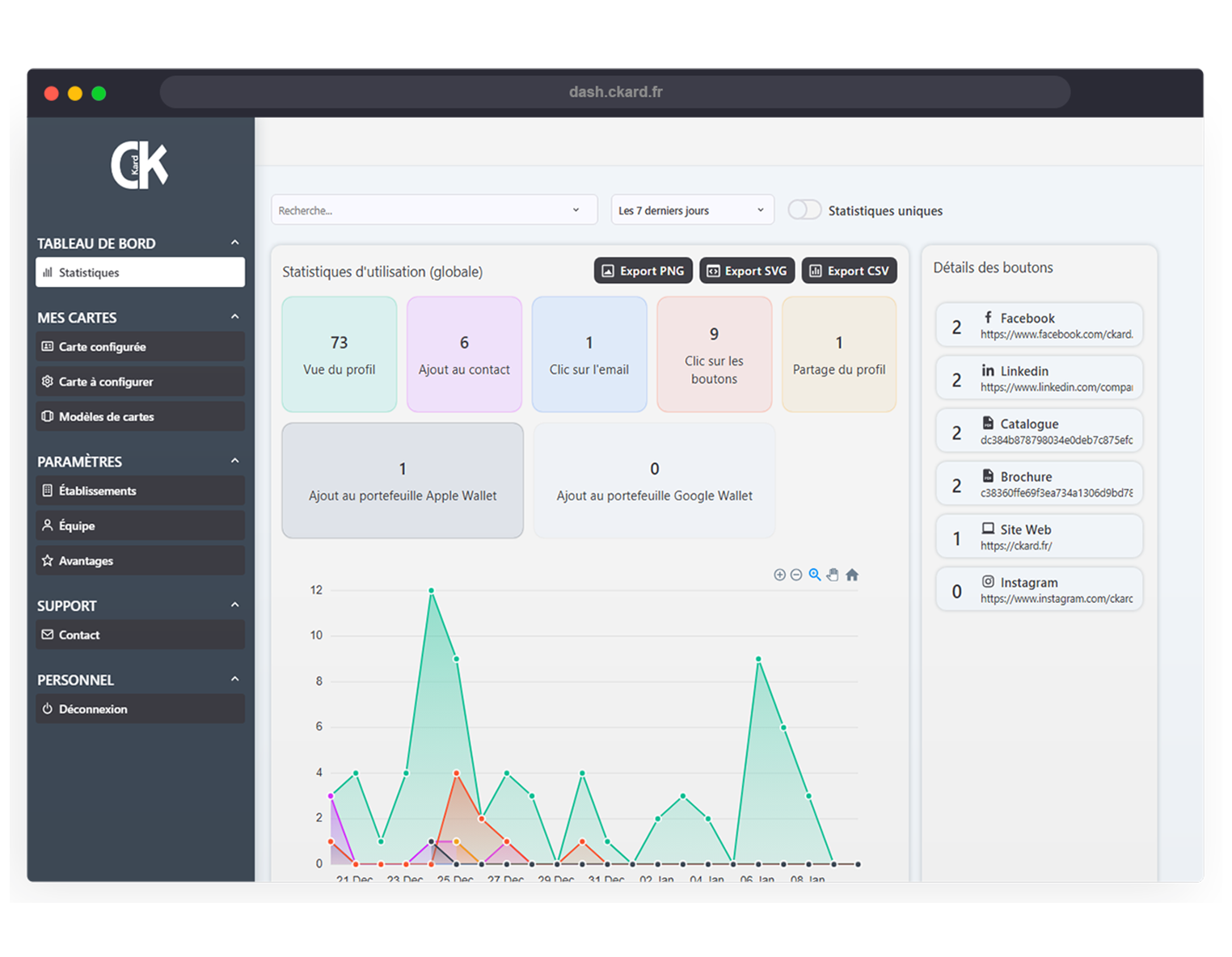The image size is (1232, 957).
Task: Collapse the Paramètres sidebar section
Action: click(234, 461)
